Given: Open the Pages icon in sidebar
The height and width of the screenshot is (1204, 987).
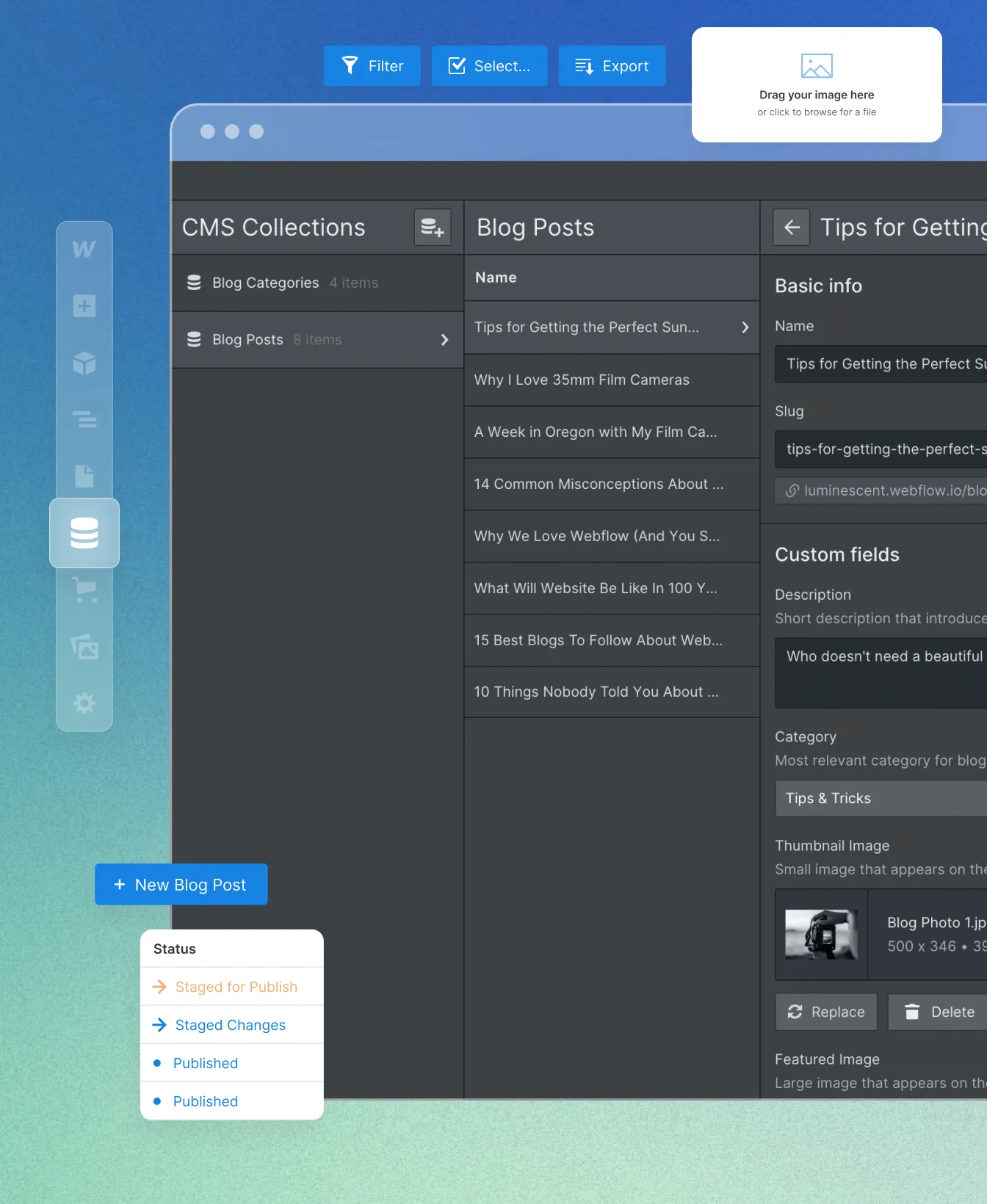Looking at the screenshot, I should pos(84,476).
